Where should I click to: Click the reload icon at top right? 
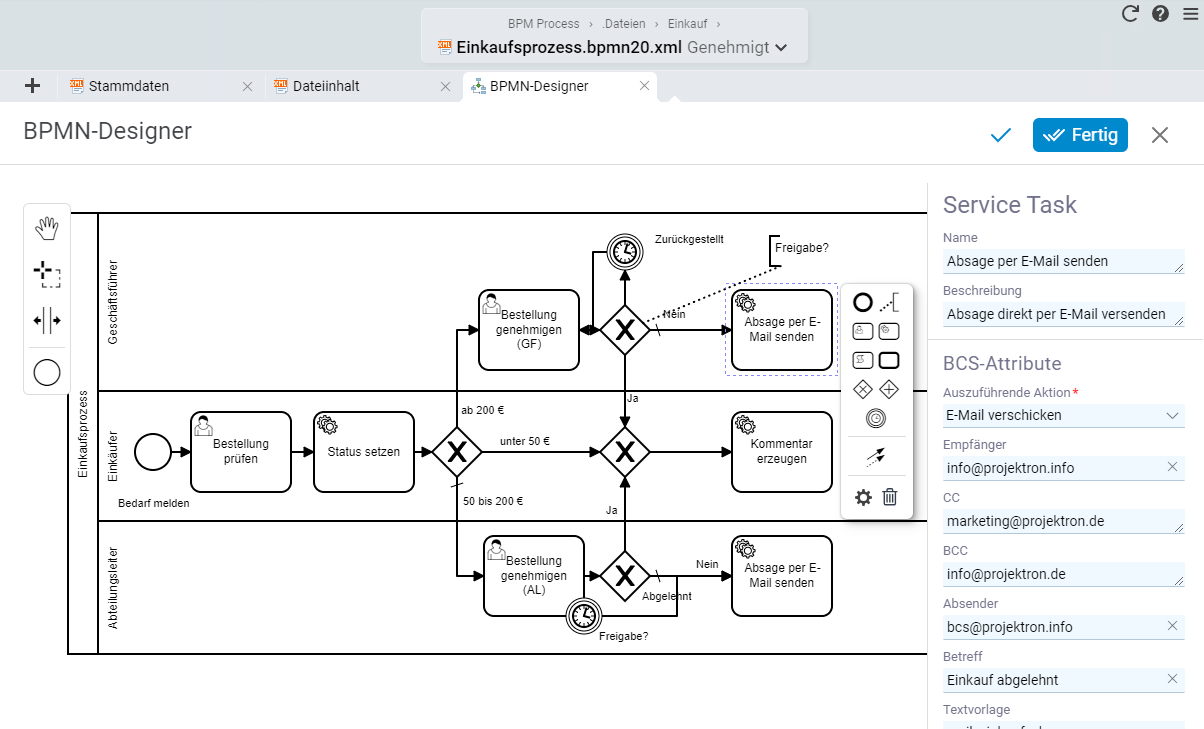click(x=1131, y=14)
